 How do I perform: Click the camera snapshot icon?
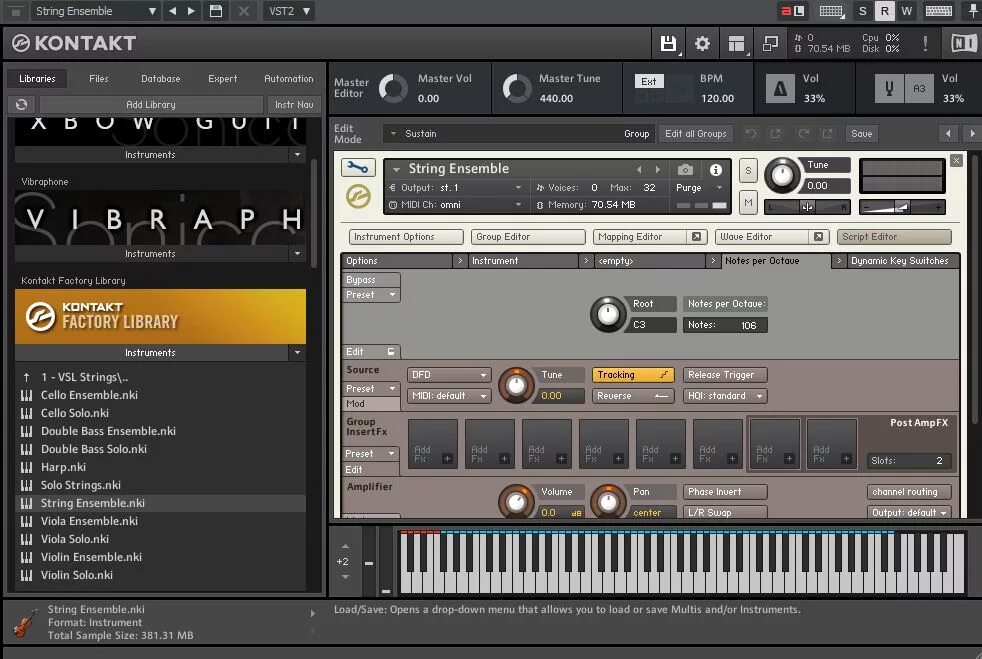pos(685,169)
